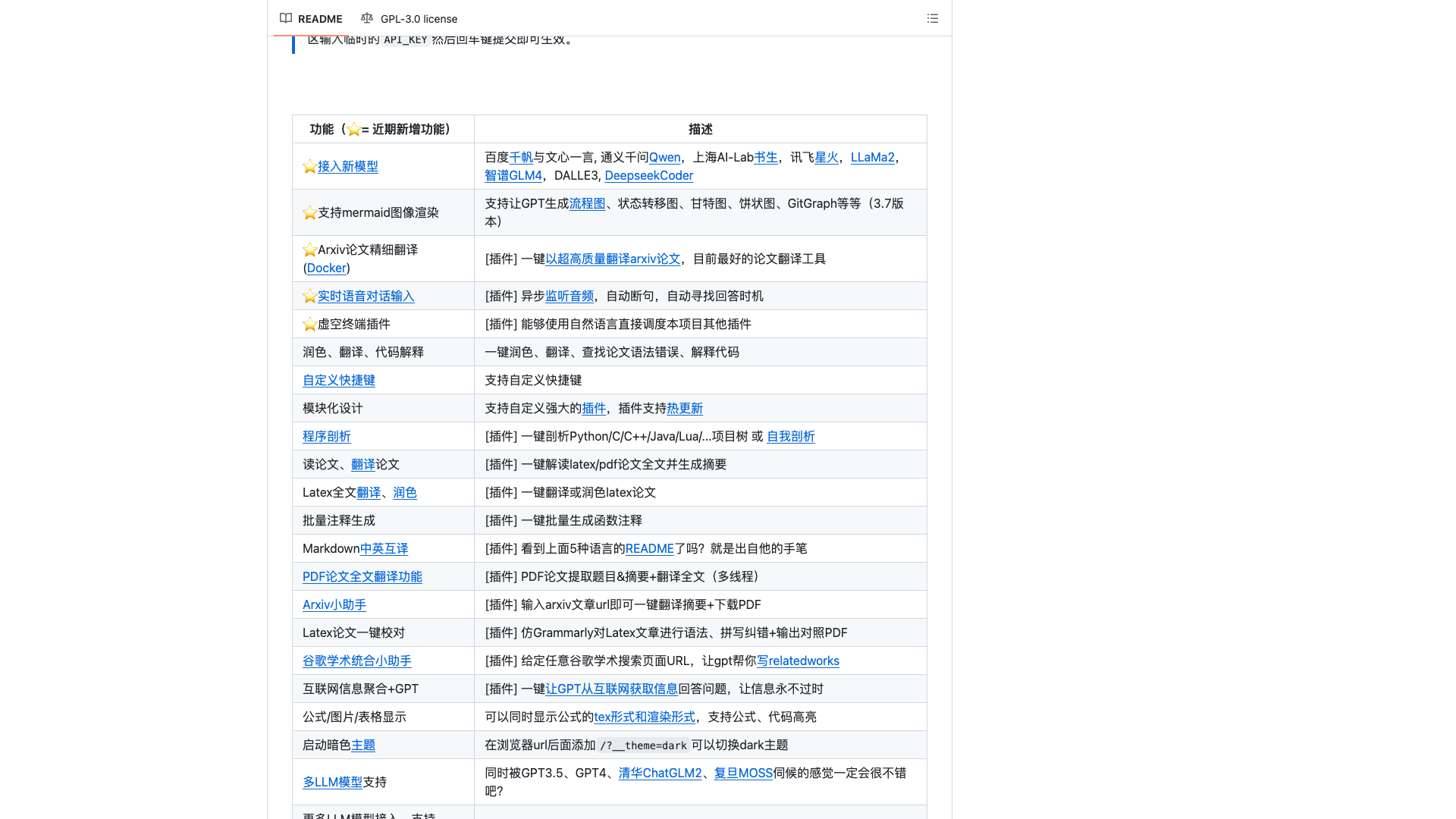This screenshot has height=819, width=1456.
Task: Click the tex形式和渲染形式 link
Action: point(645,717)
